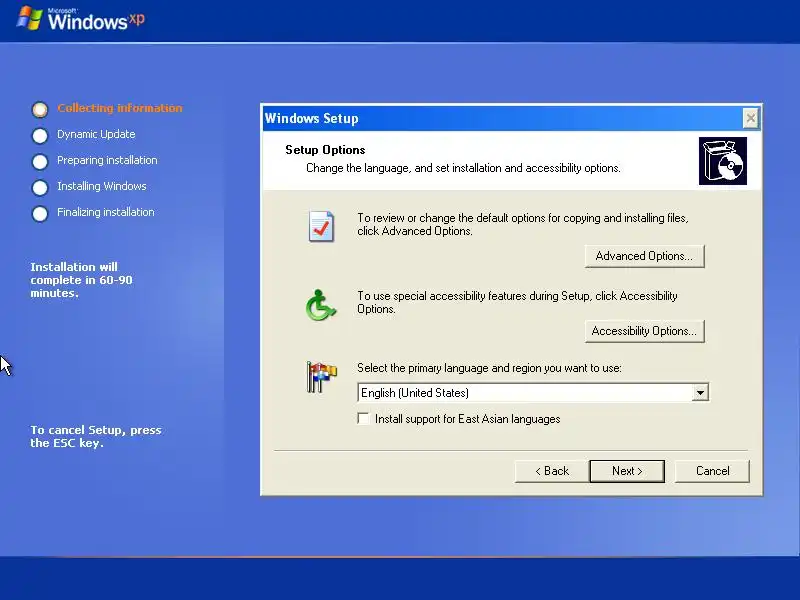The height and width of the screenshot is (600, 800).
Task: Click the Finalizing installation step bullet
Action: [40, 213]
